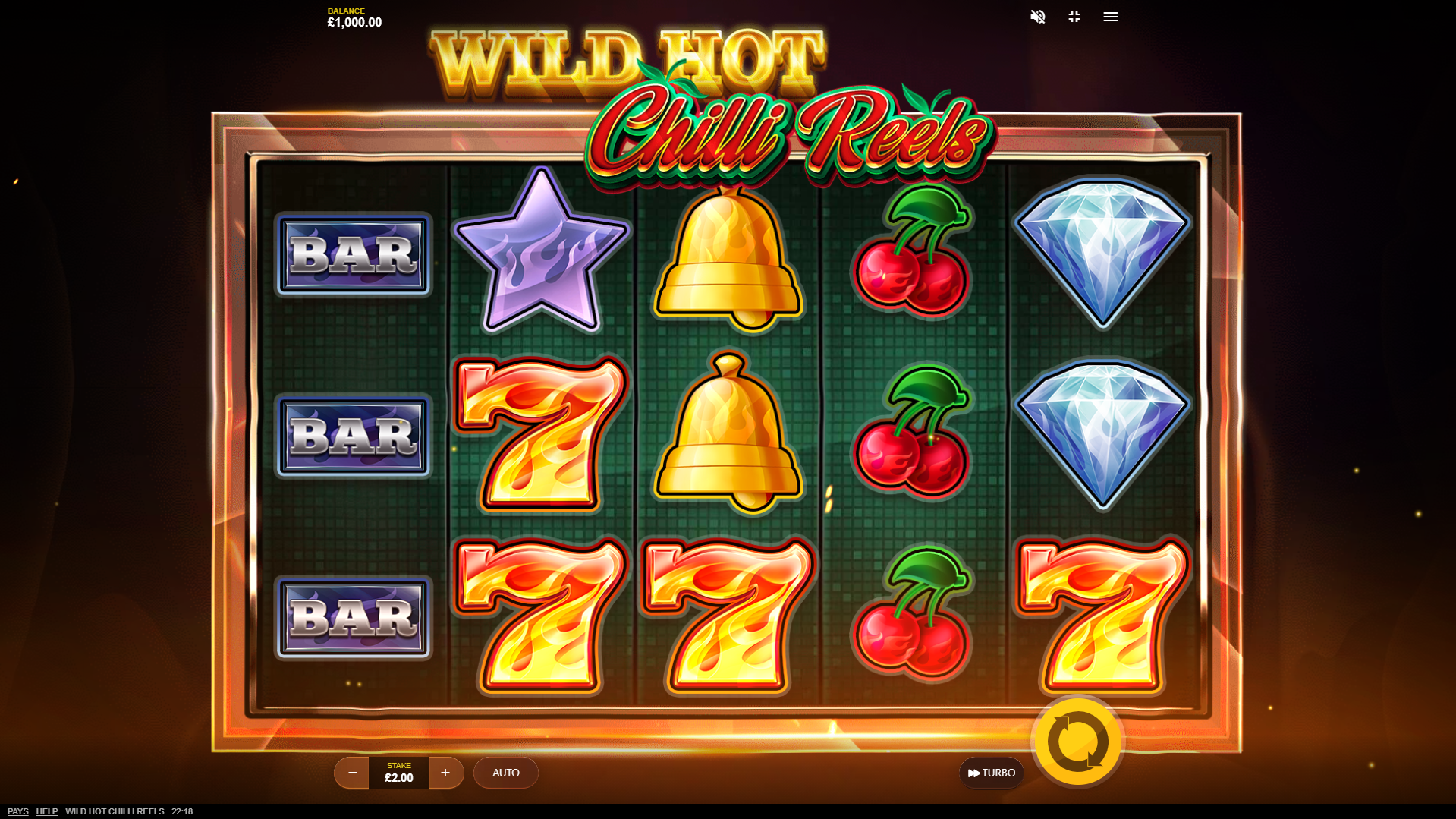Click the top-right diamond symbol
This screenshot has height=819, width=1456.
[1102, 252]
